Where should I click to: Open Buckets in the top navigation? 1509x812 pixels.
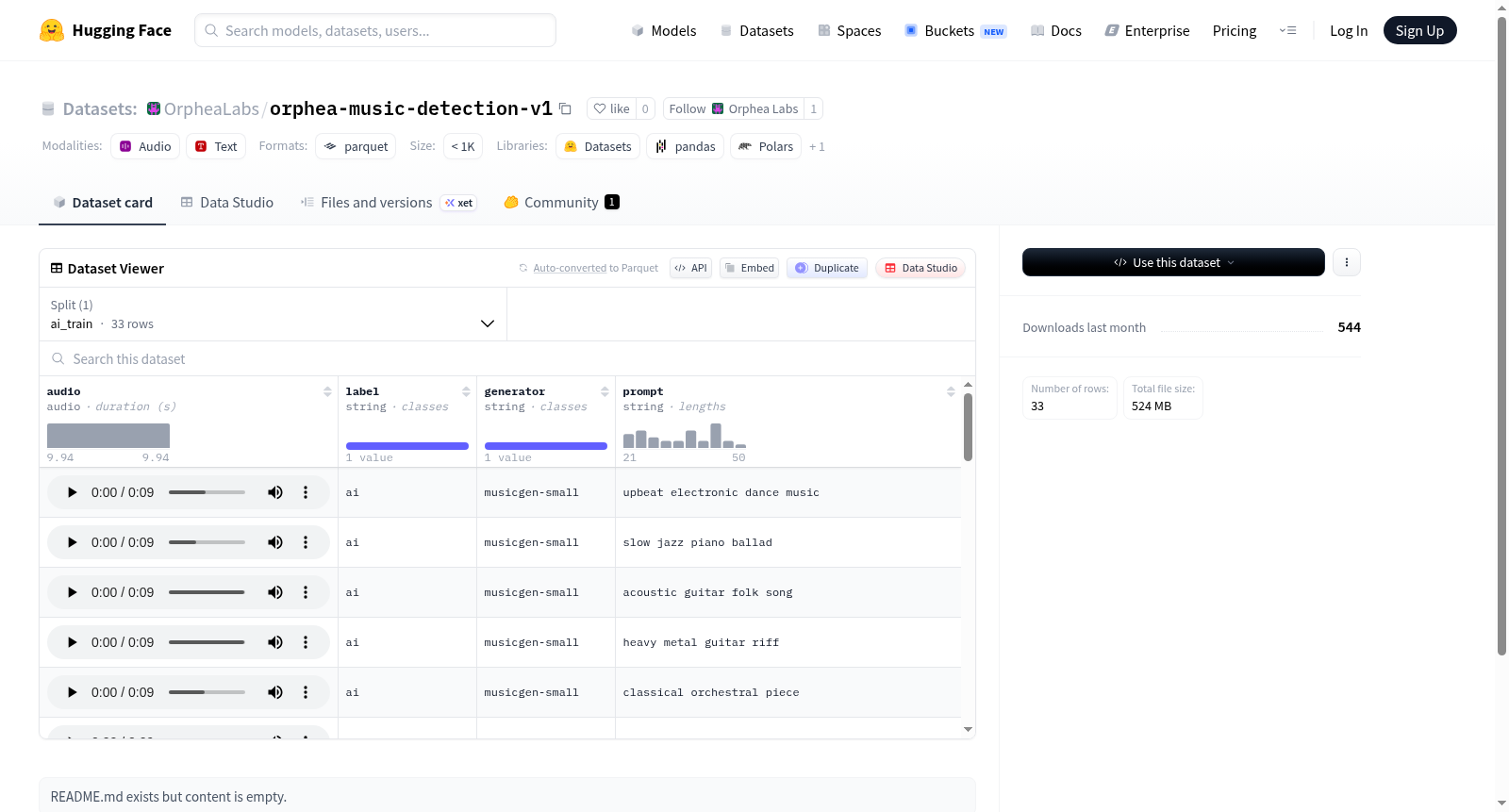point(955,30)
